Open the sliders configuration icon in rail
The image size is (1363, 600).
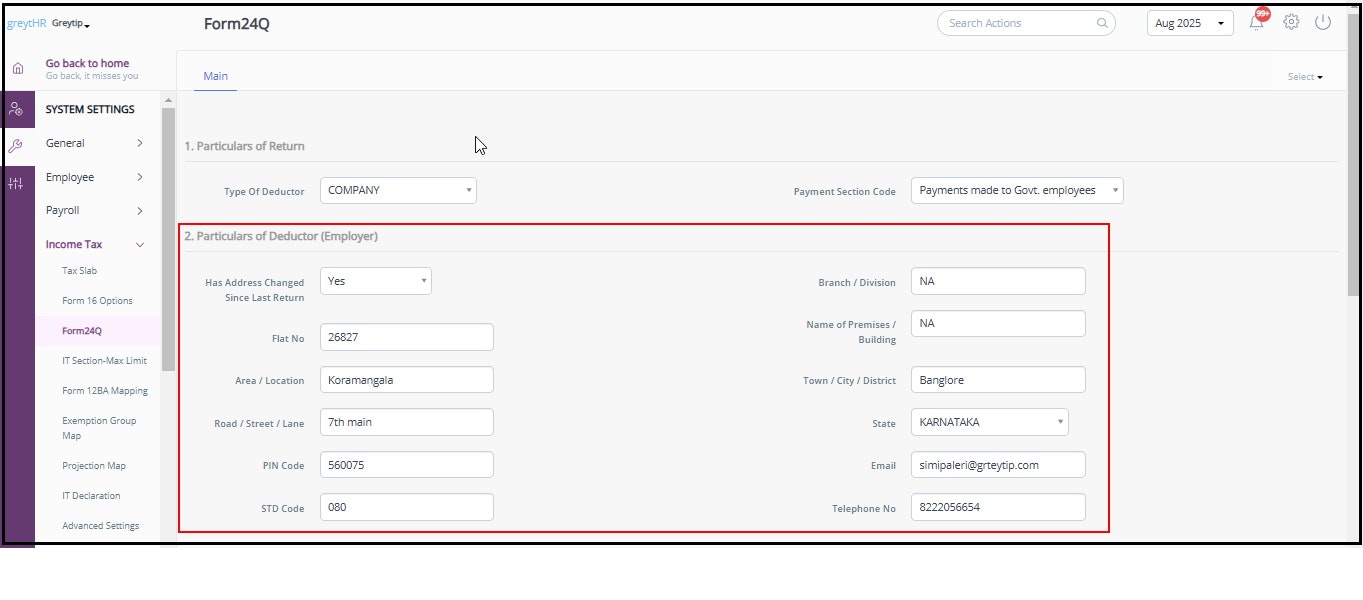(16, 184)
